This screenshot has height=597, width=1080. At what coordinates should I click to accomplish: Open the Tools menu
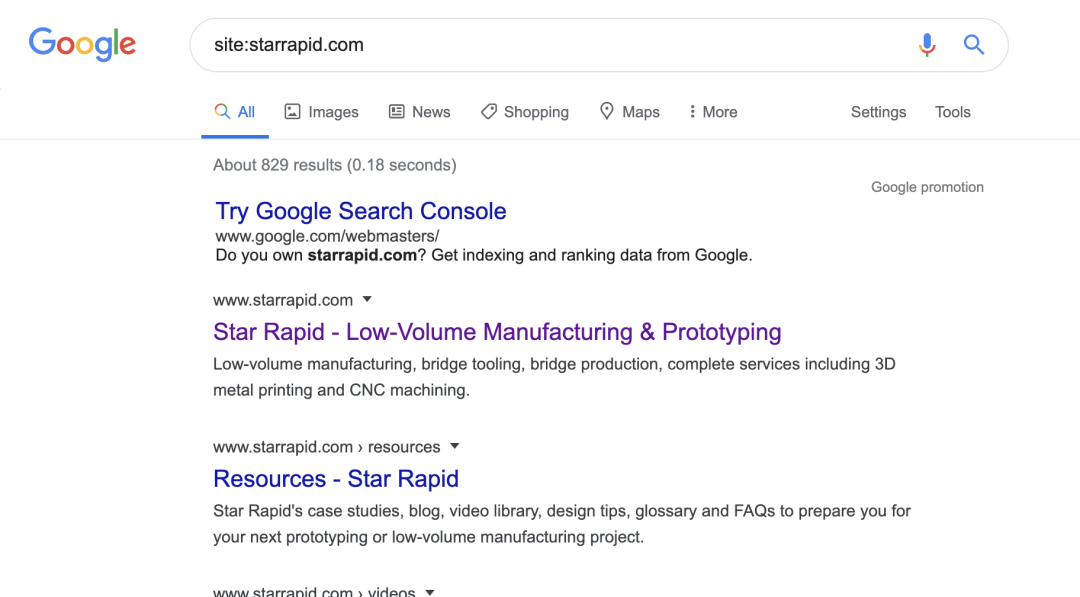(x=952, y=112)
